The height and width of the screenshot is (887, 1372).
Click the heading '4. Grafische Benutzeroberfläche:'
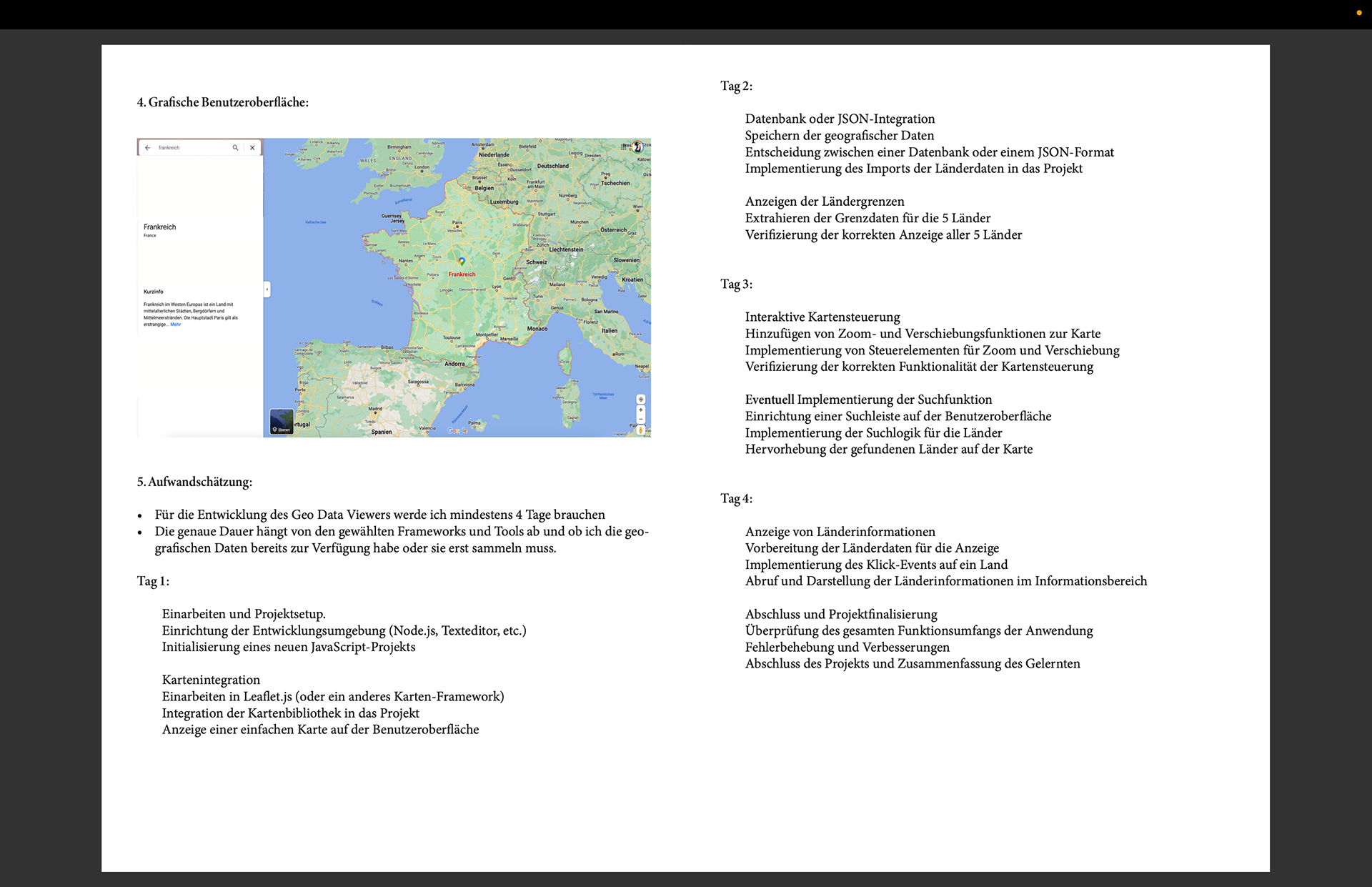pos(223,102)
